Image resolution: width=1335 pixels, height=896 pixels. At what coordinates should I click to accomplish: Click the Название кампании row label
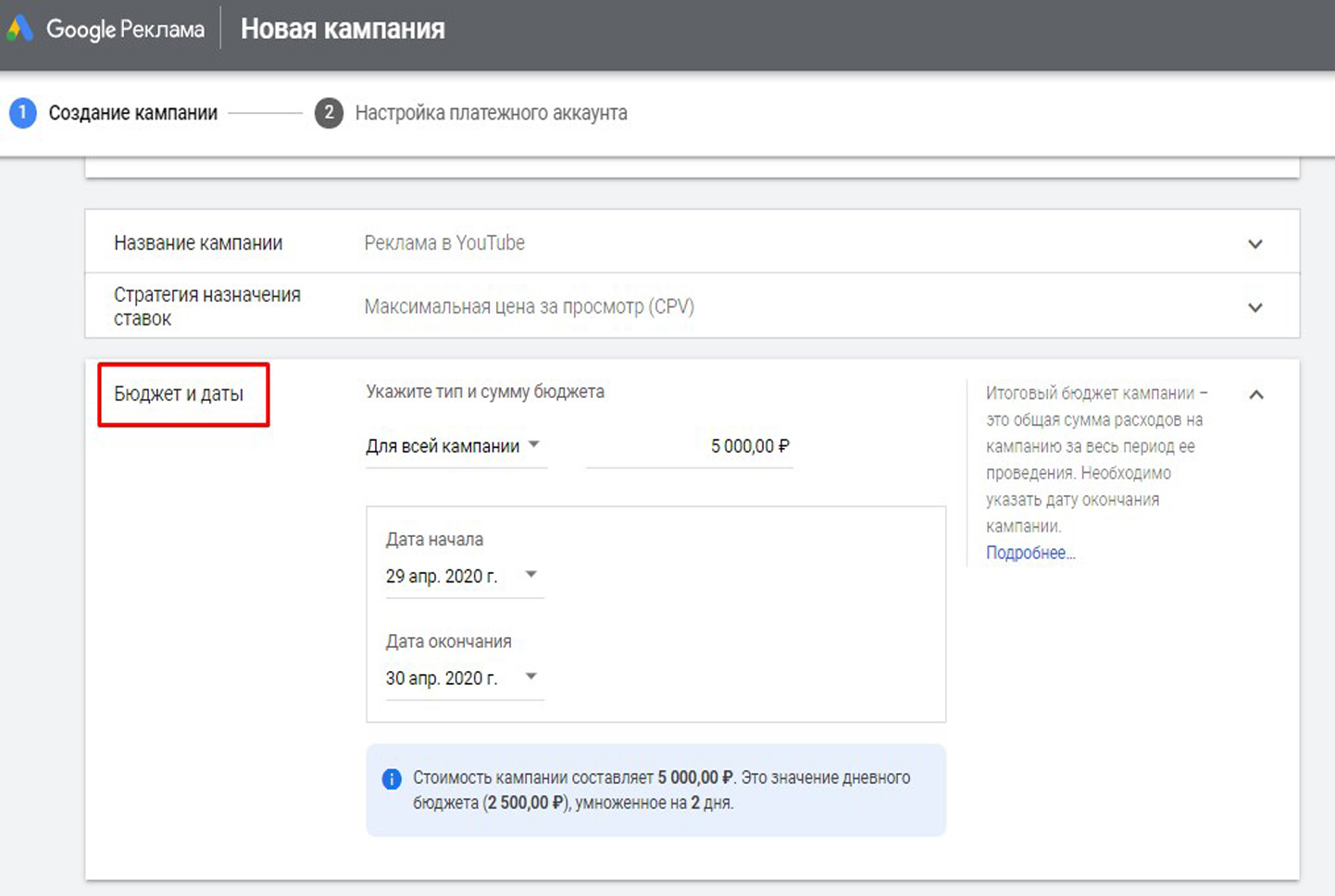coord(198,243)
